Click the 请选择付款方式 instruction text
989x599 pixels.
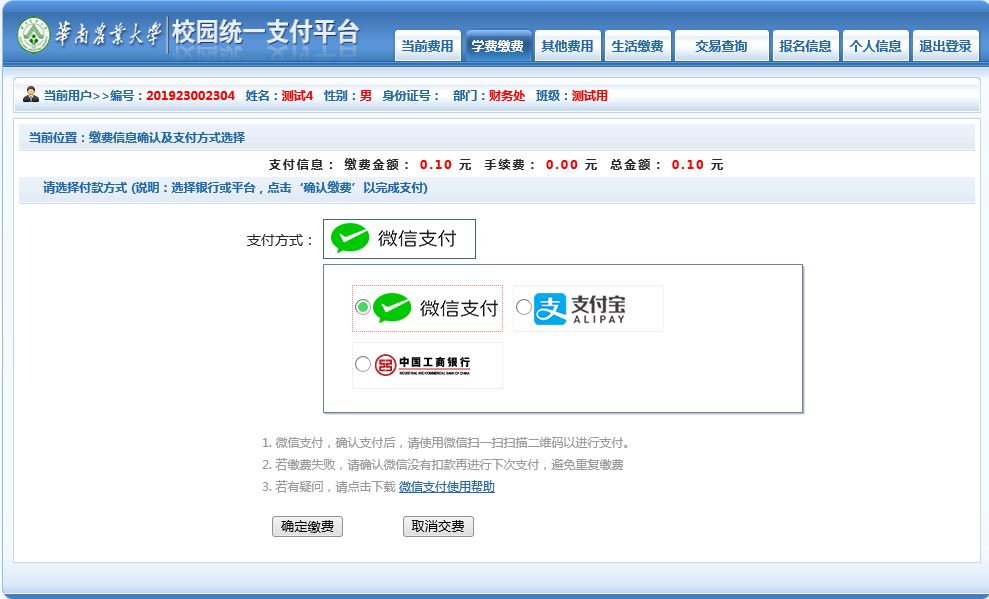[235, 188]
